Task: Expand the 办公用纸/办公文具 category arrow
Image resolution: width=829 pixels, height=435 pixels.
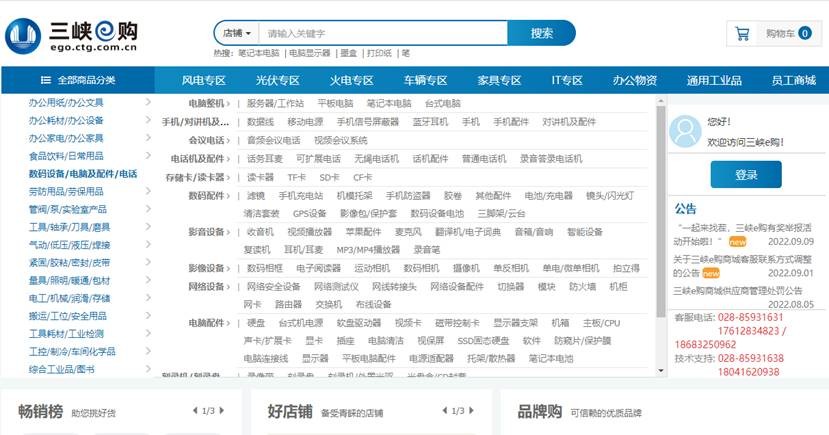Action: click(148, 102)
